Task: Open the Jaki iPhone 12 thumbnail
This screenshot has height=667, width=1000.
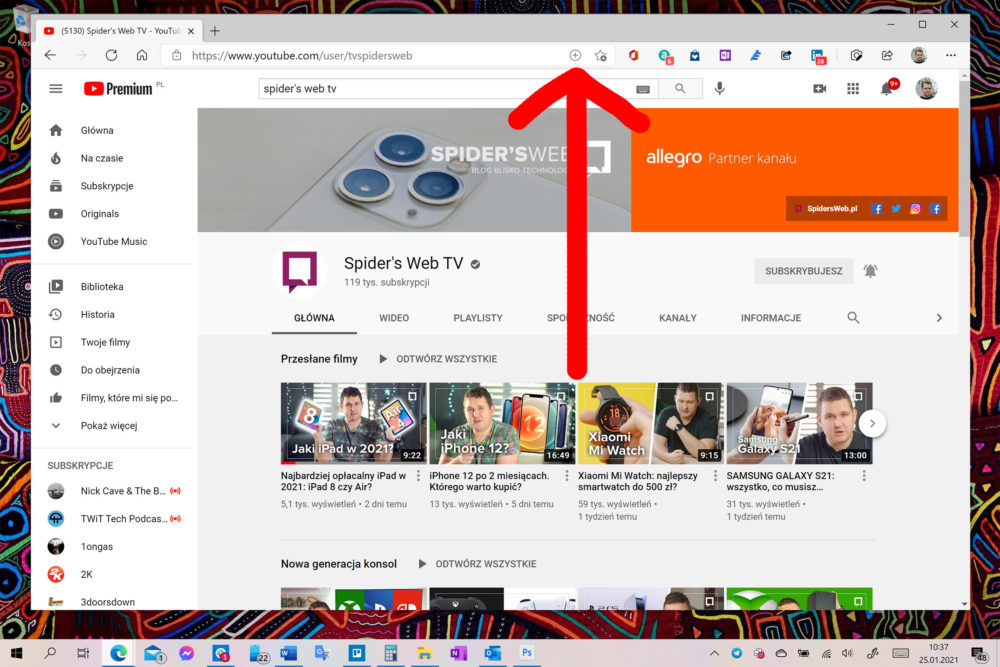Action: (503, 423)
